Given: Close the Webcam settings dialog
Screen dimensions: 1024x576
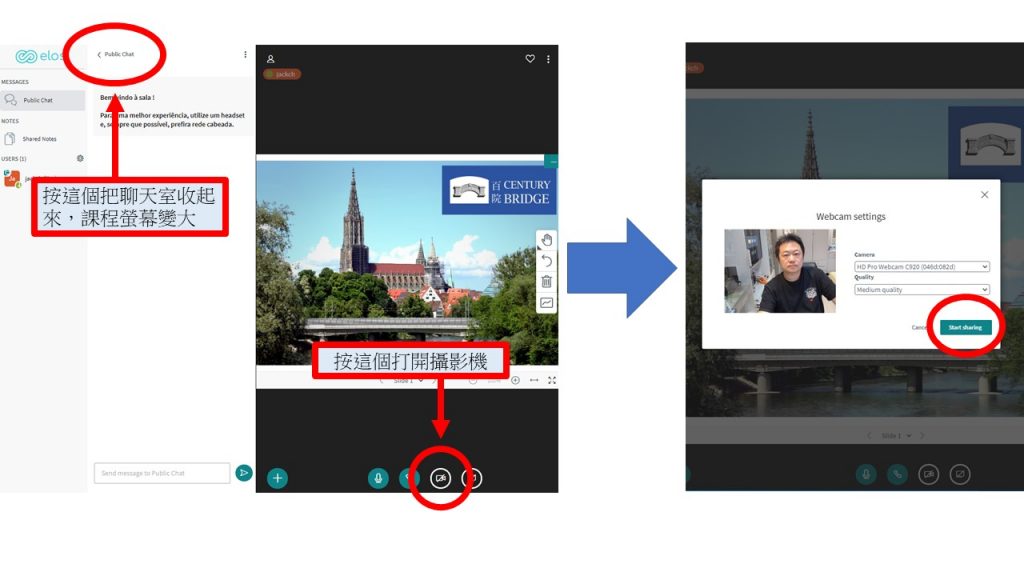Looking at the screenshot, I should pos(984,195).
